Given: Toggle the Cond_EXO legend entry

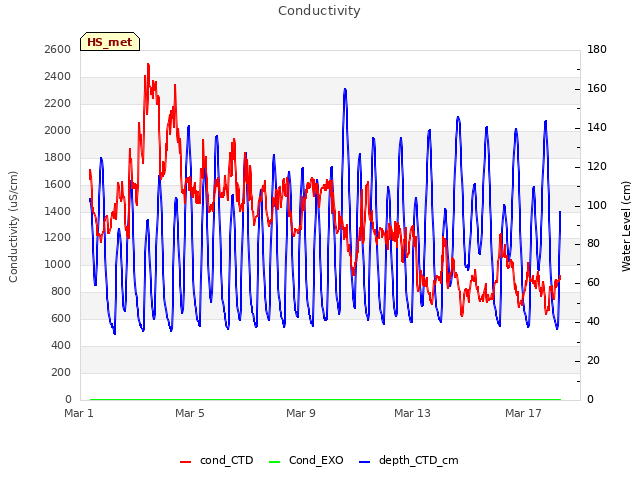Looking at the screenshot, I should (306, 460).
